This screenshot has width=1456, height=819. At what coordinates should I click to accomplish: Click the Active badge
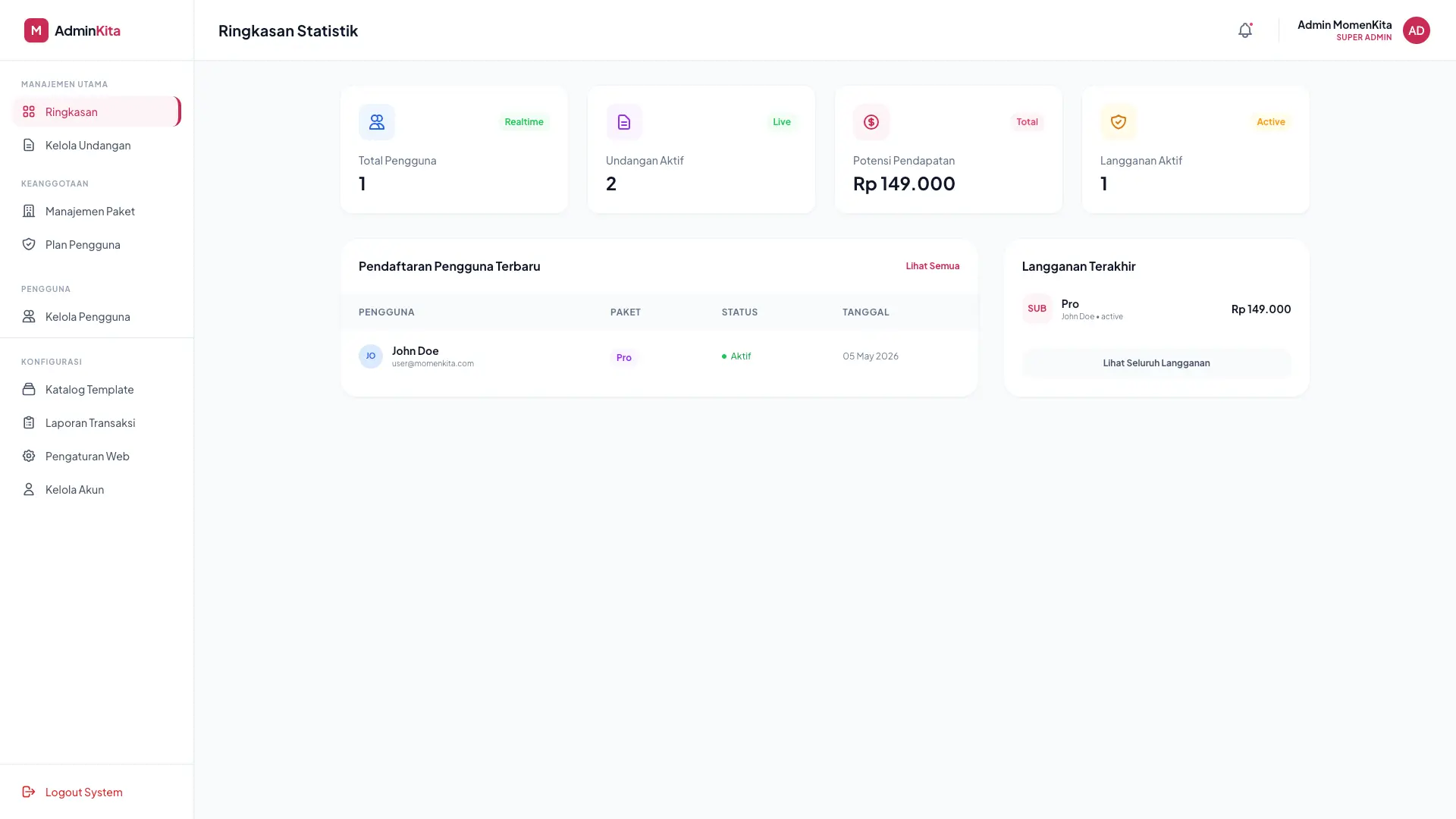1271,122
